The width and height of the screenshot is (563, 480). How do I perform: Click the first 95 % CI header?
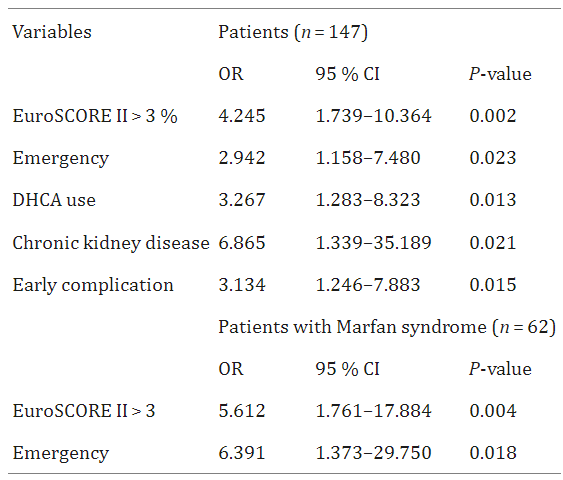(x=347, y=74)
